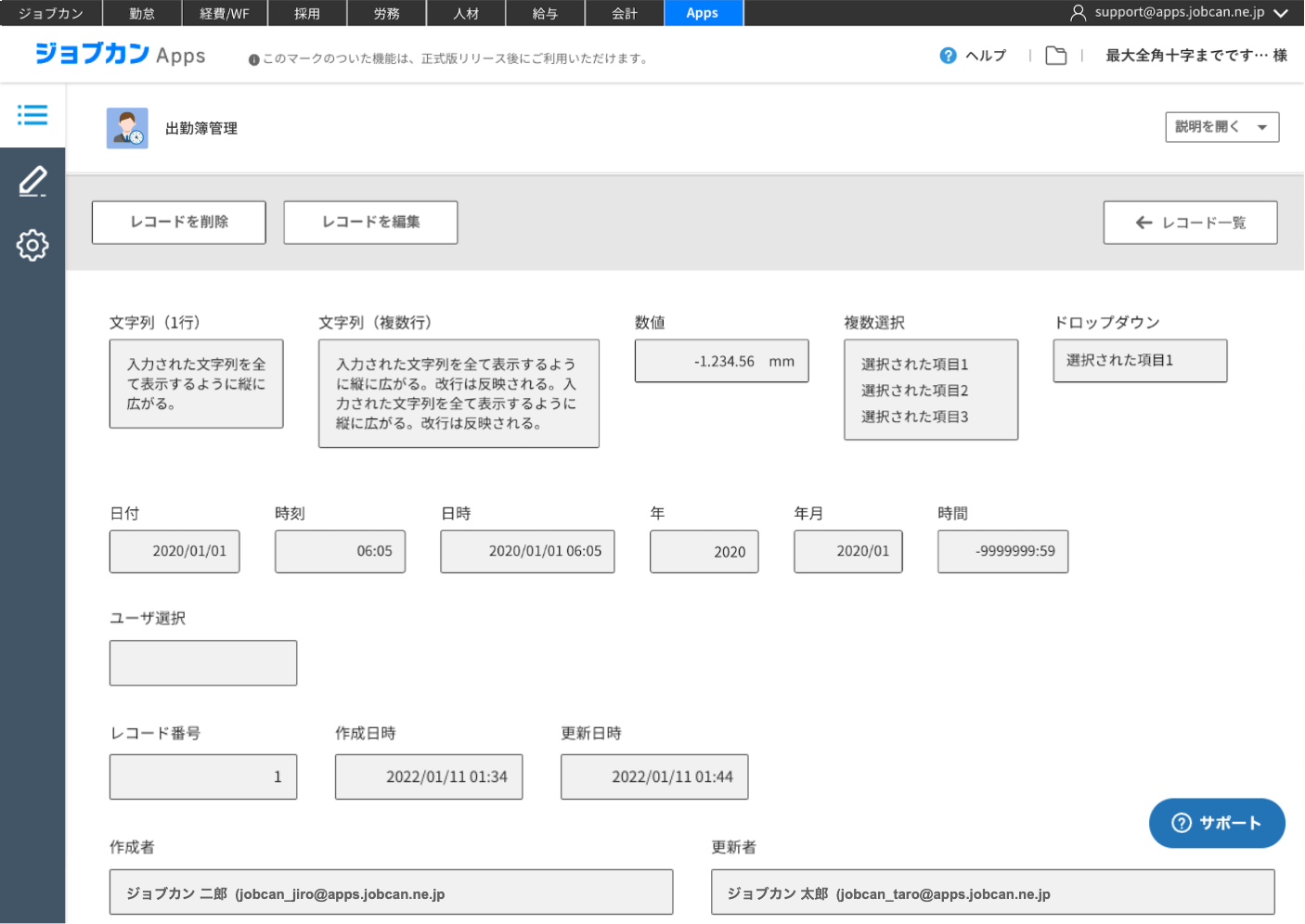Viewport: 1305px width, 924px height.
Task: Select the 給与 tab in top bar
Action: point(545,13)
